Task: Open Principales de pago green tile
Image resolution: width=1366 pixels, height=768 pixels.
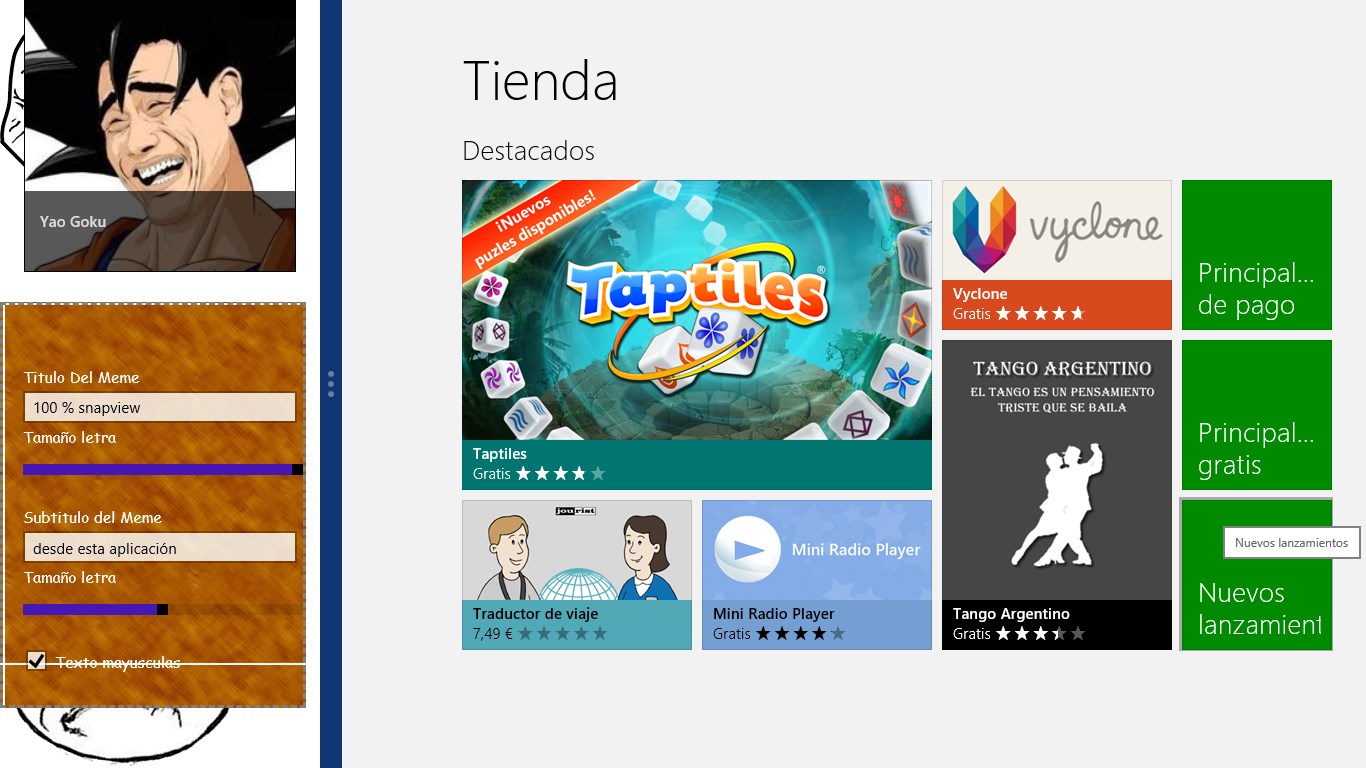Action: (x=1256, y=255)
